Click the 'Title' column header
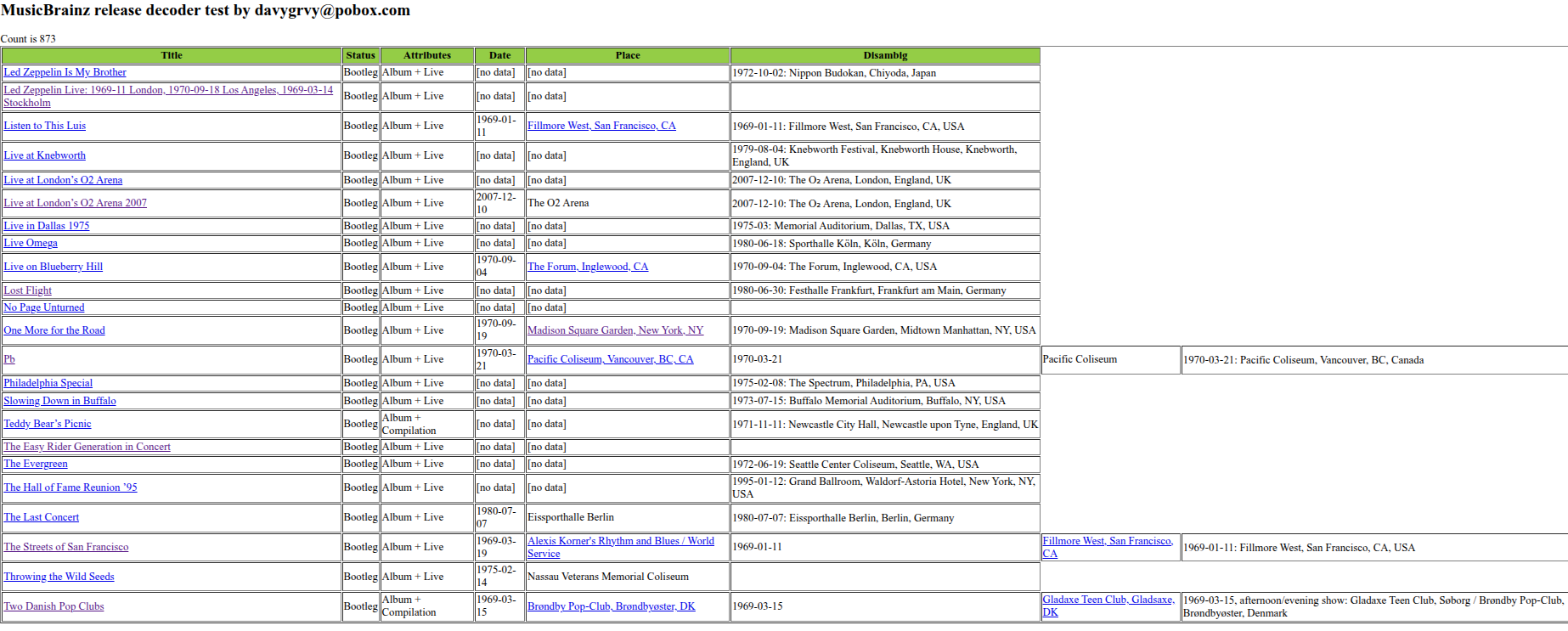Screen dimensions: 1568x631 coord(172,55)
